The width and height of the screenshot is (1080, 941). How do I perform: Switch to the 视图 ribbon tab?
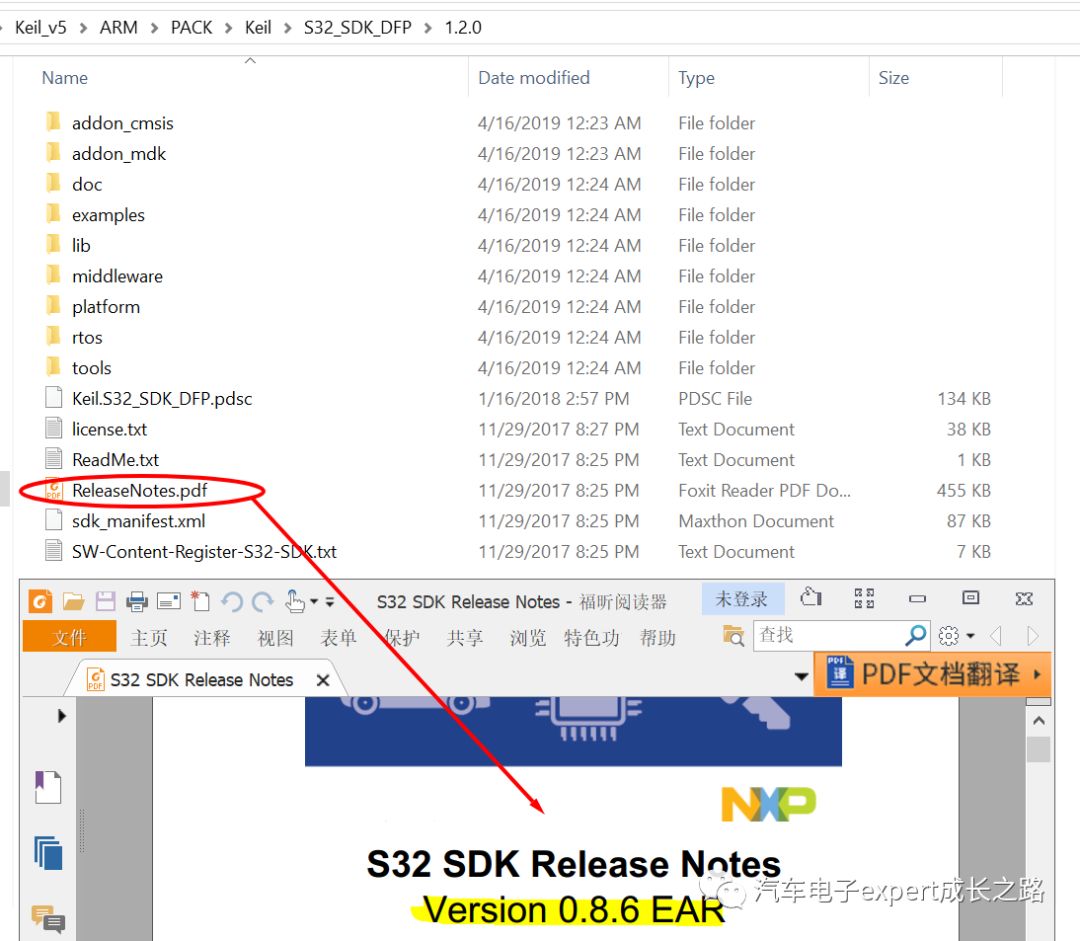click(275, 638)
